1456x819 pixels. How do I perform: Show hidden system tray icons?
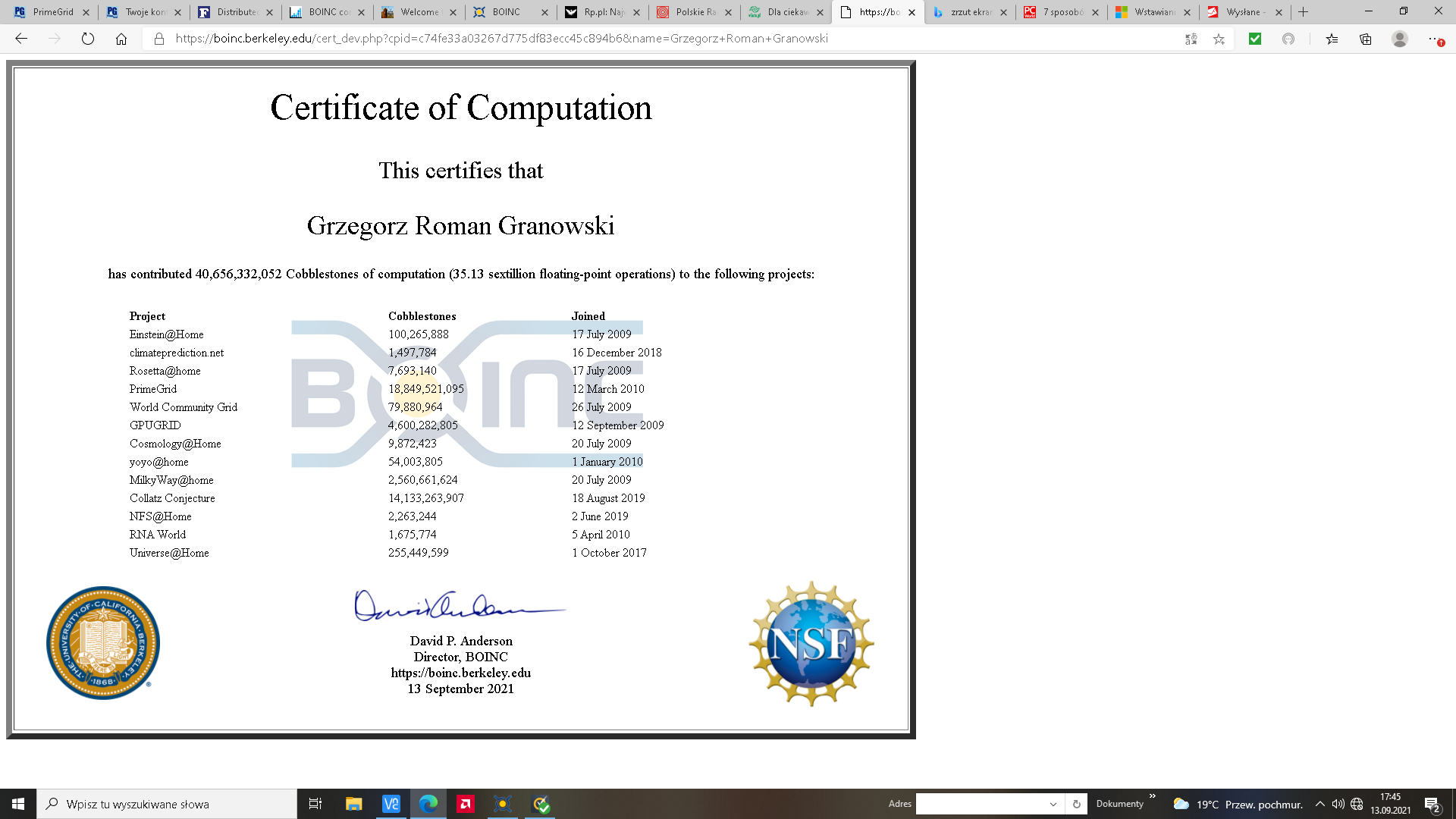pyautogui.click(x=1320, y=804)
